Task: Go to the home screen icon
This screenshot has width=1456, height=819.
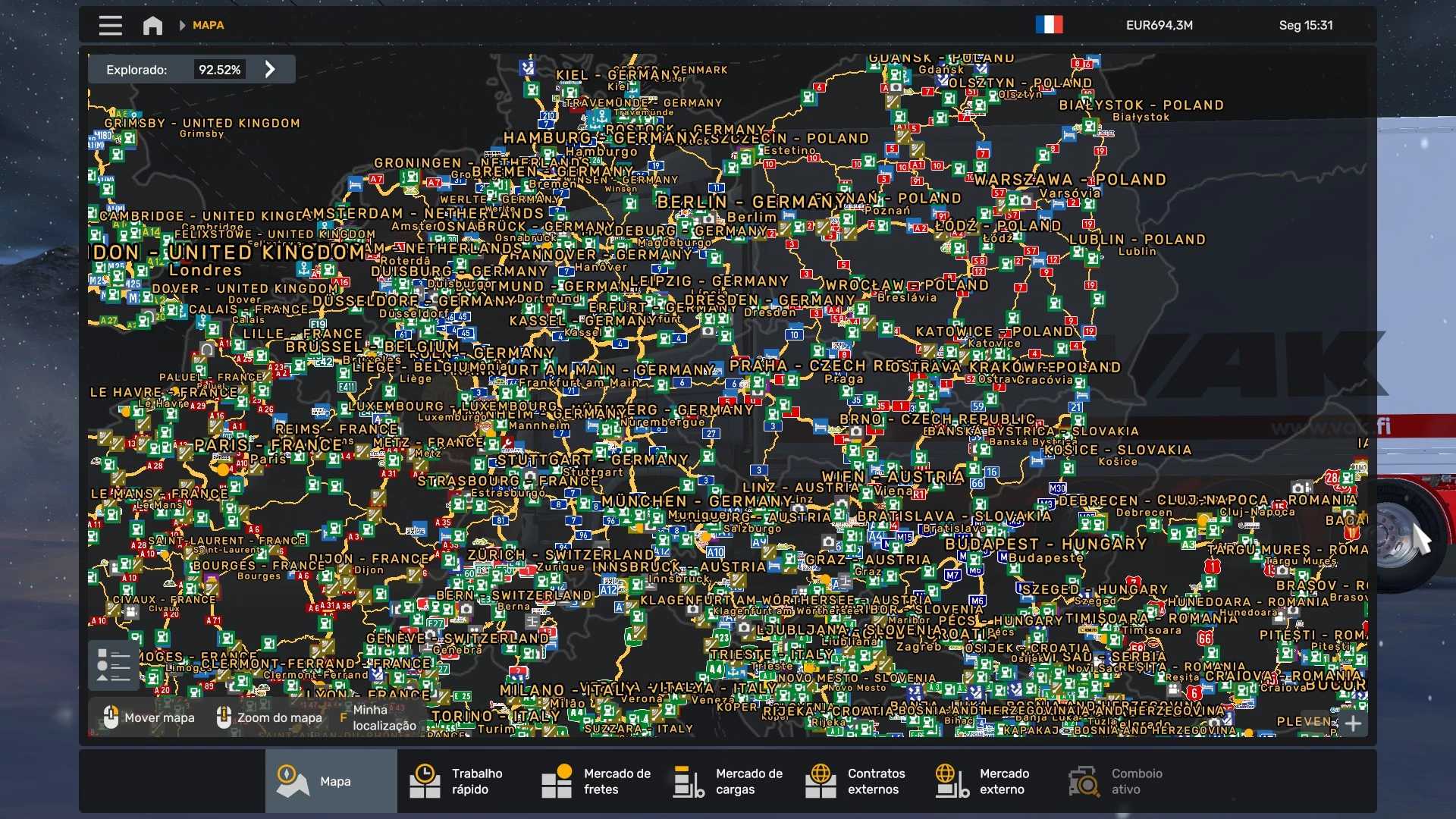Action: 152,26
